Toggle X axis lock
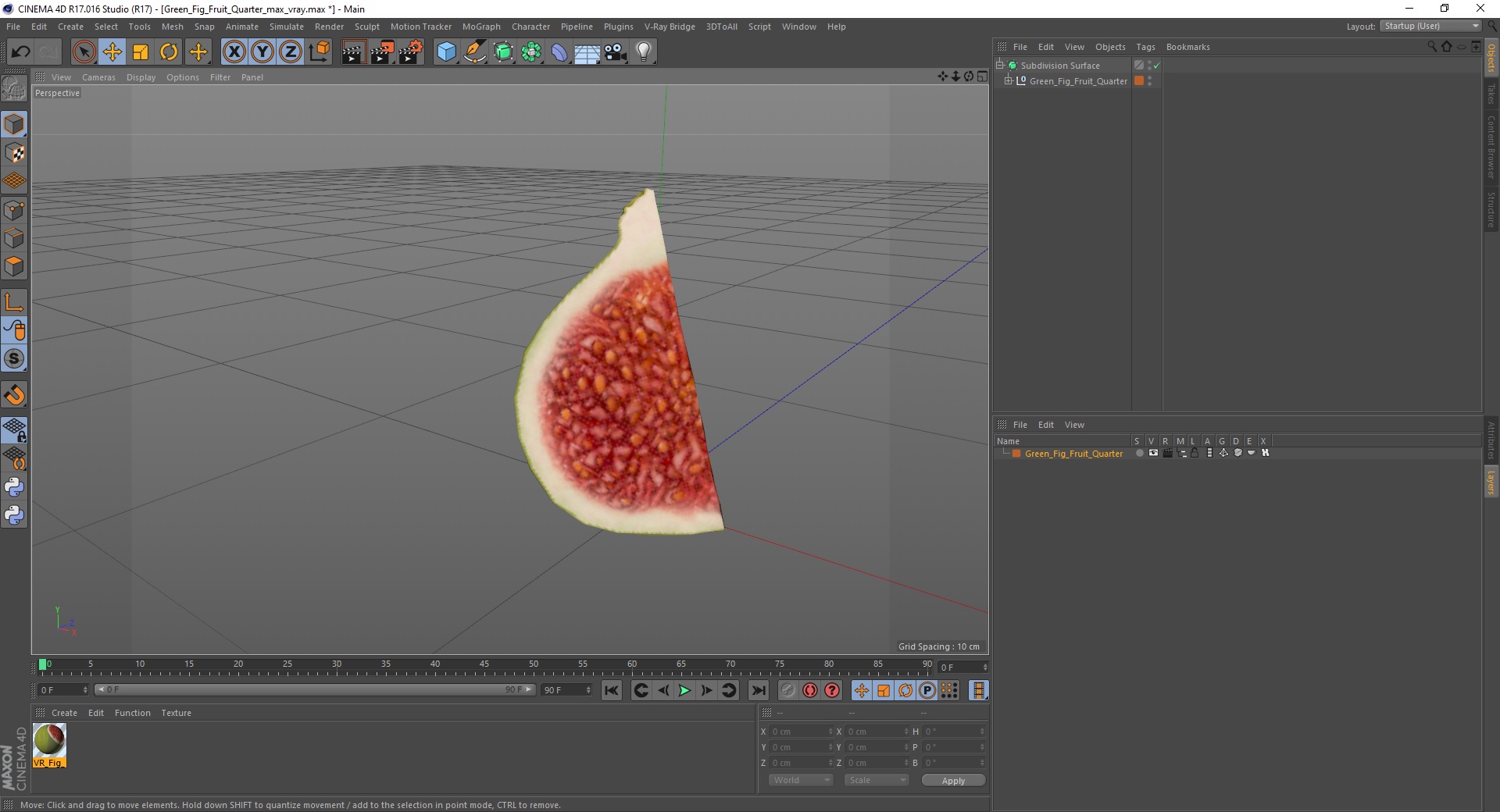Screen dimensions: 1500x812 point(234,52)
